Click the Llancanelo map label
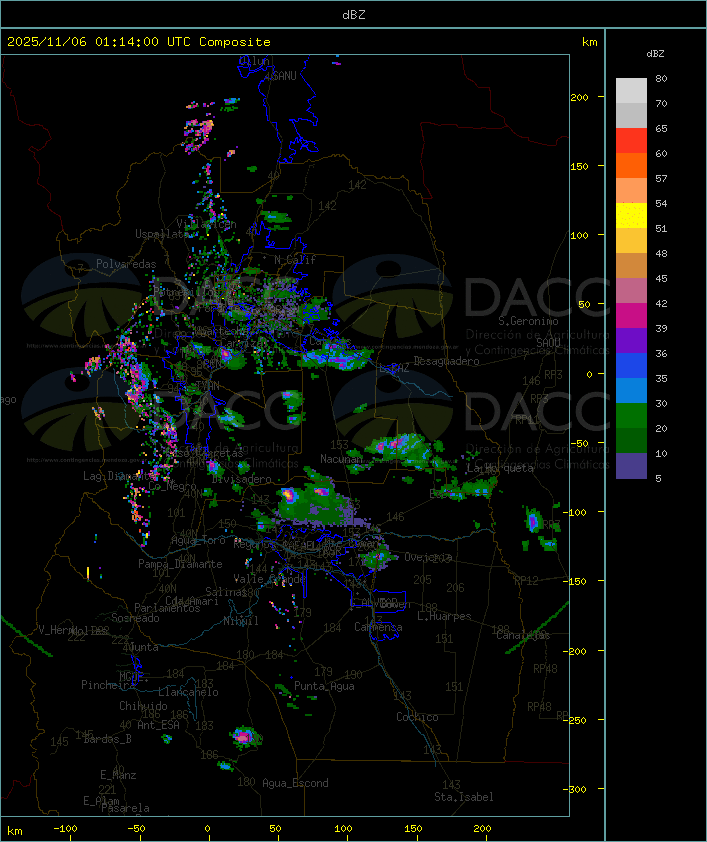 point(188,692)
